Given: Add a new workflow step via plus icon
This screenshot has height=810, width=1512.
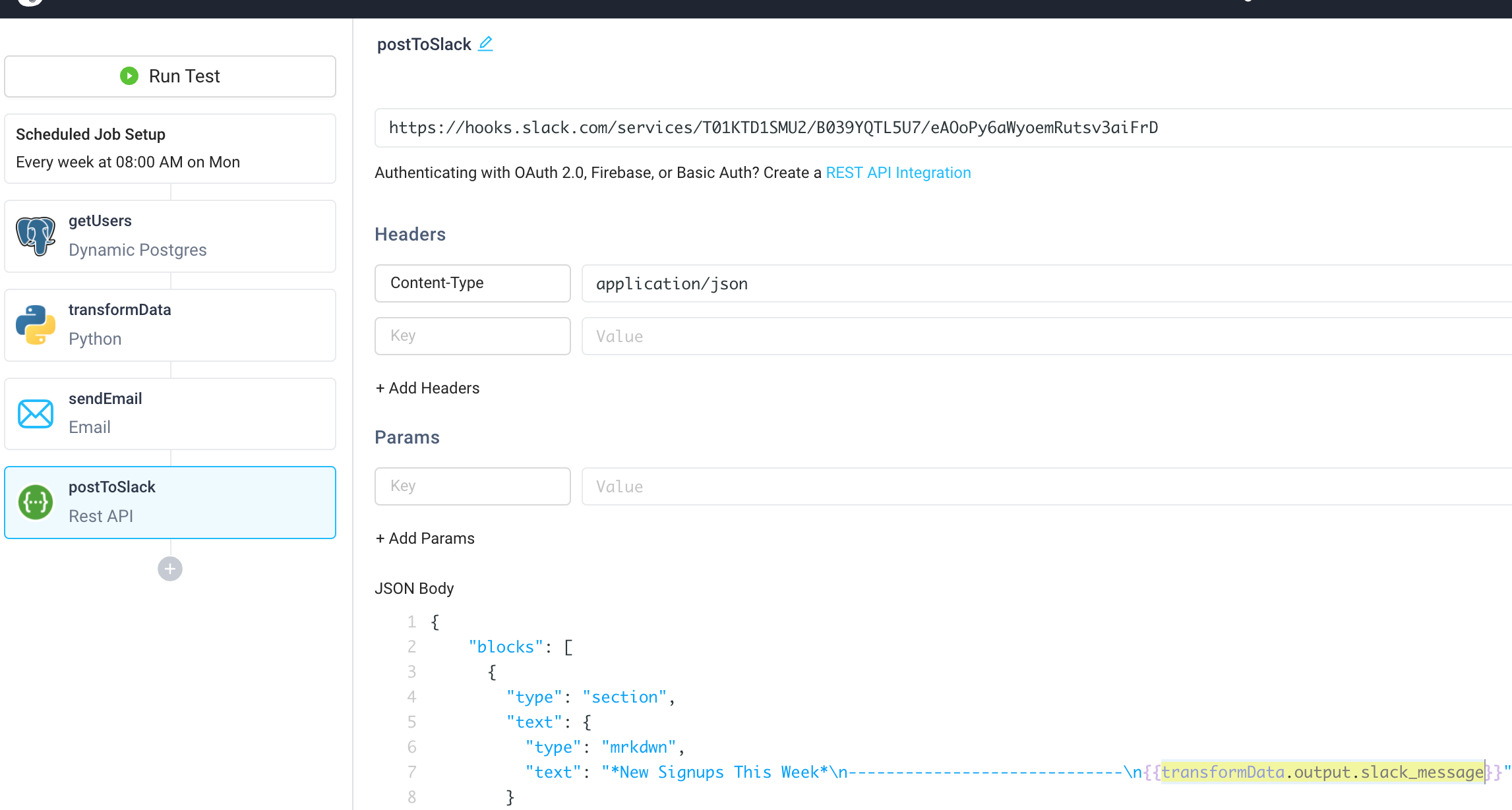Looking at the screenshot, I should coord(169,568).
